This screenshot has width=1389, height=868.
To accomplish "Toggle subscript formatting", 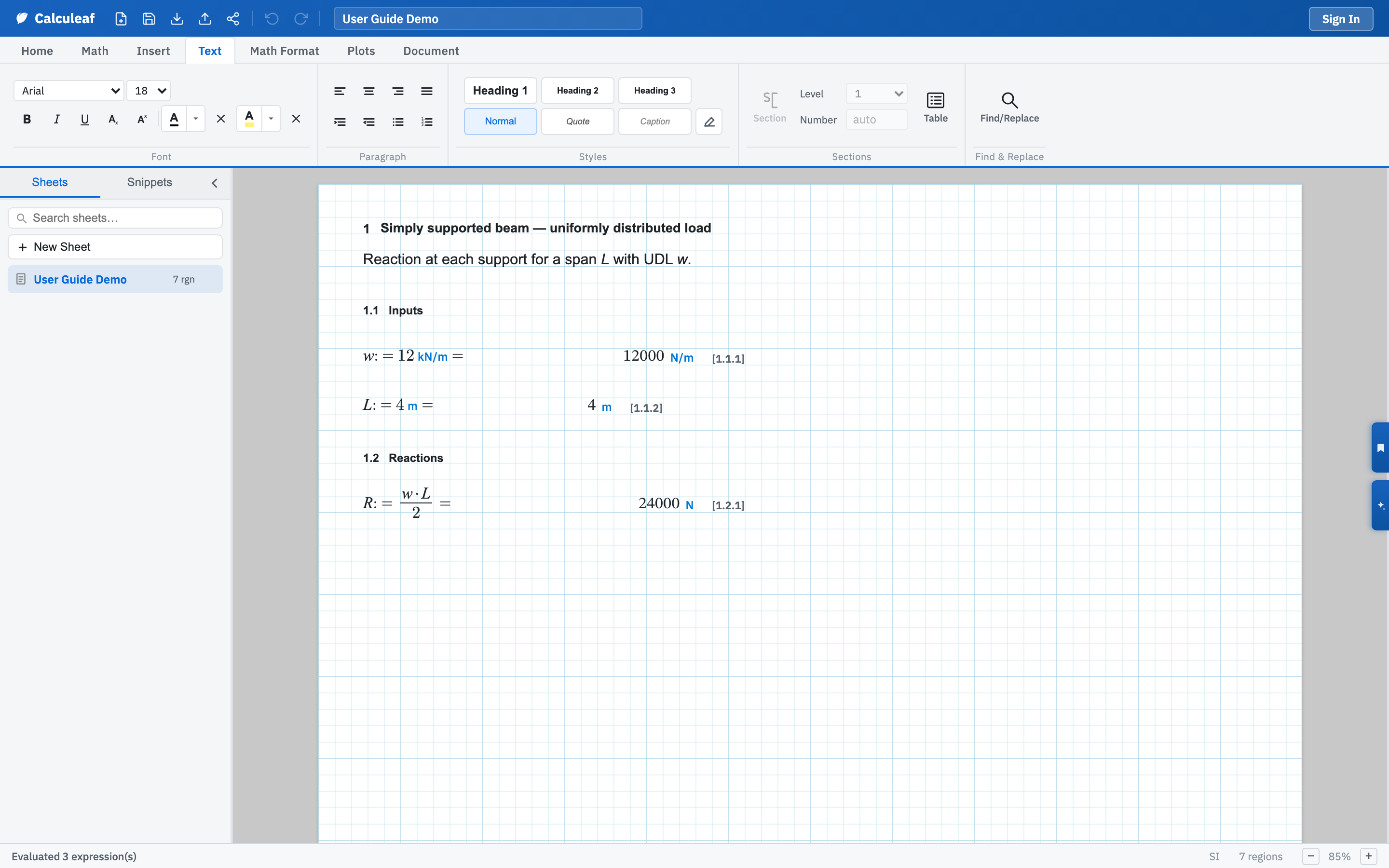I will pos(113,119).
